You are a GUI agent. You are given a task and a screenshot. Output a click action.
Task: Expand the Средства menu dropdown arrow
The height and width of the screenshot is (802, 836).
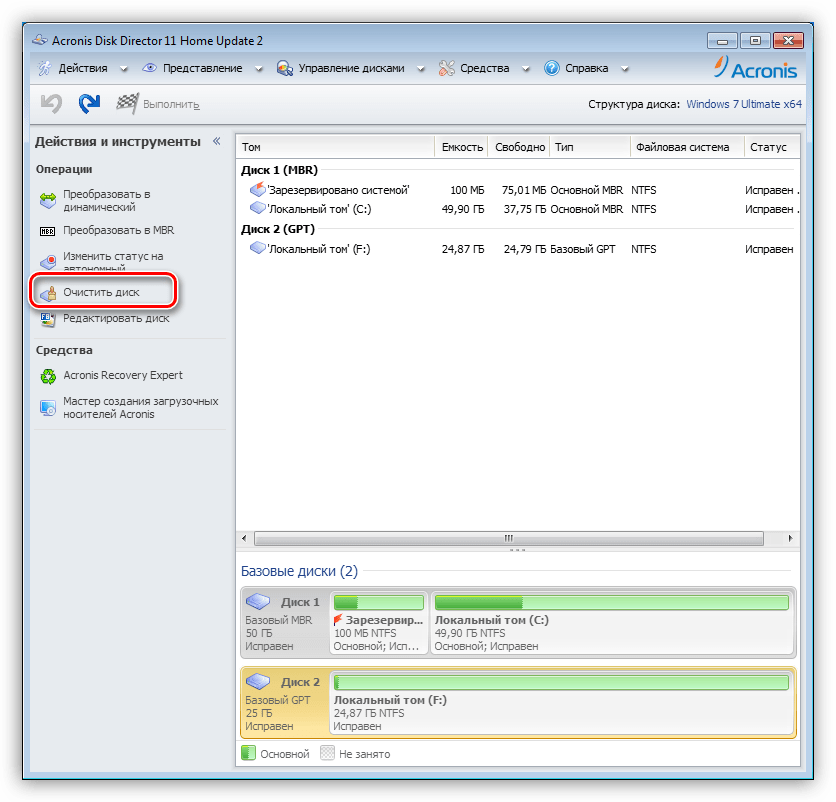[x=526, y=69]
